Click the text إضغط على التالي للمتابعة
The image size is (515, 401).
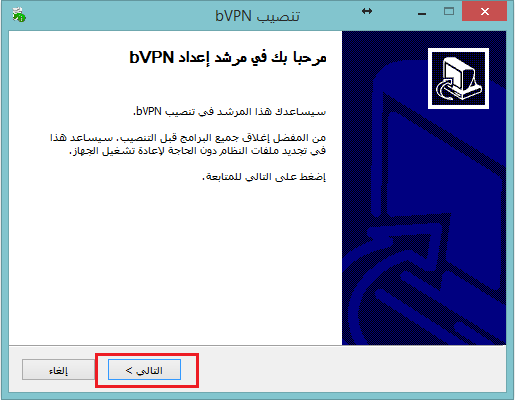click(x=264, y=177)
